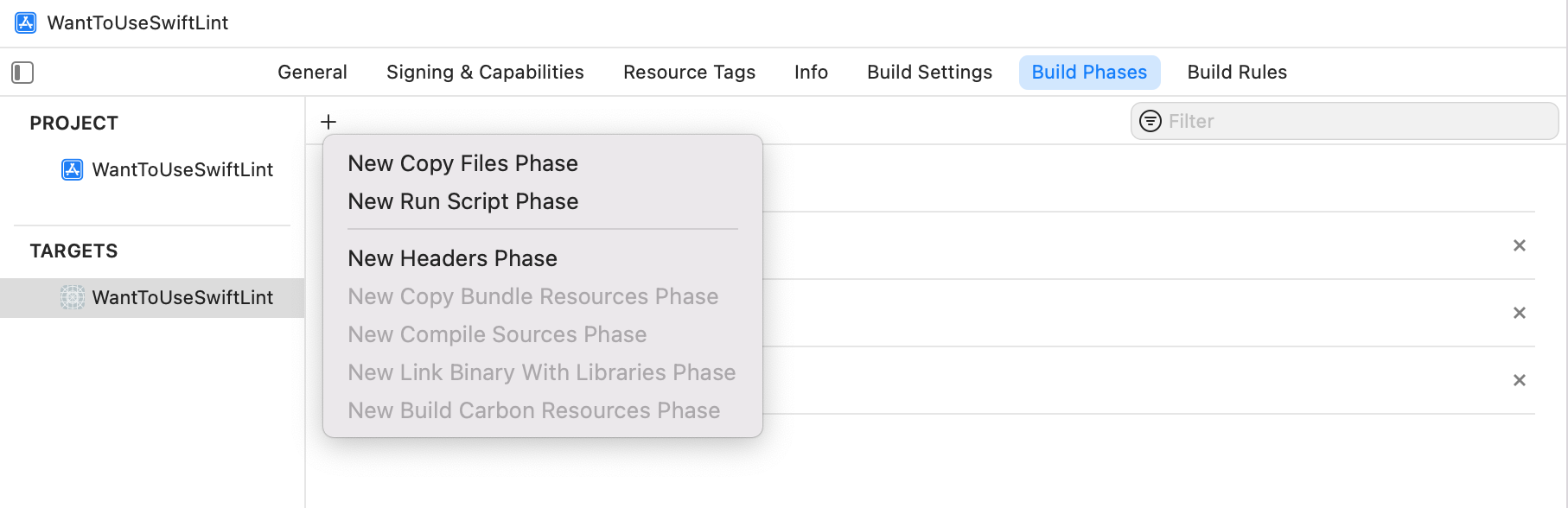This screenshot has width=1568, height=508.
Task: Choose New Headers Phase
Action: click(452, 259)
